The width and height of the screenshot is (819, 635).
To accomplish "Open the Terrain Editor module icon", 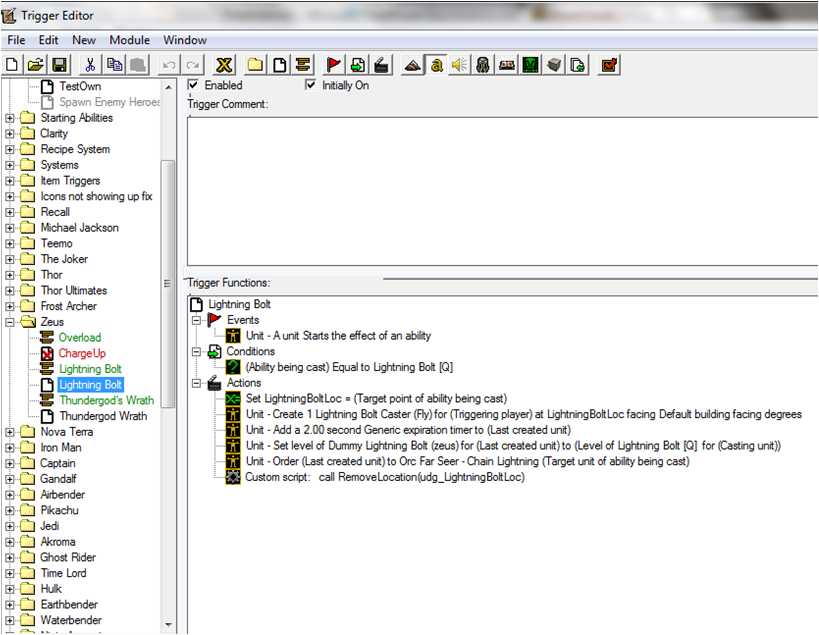I will click(x=413, y=65).
